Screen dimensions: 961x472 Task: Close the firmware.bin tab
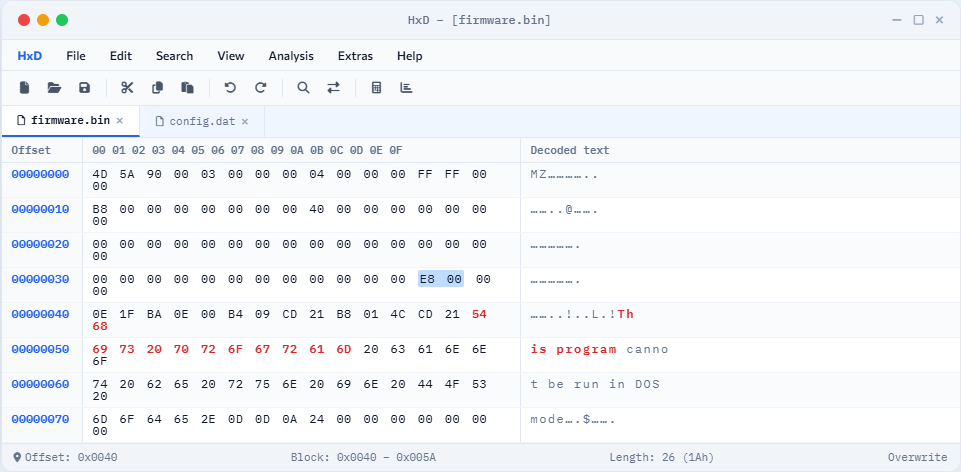pyautogui.click(x=120, y=121)
